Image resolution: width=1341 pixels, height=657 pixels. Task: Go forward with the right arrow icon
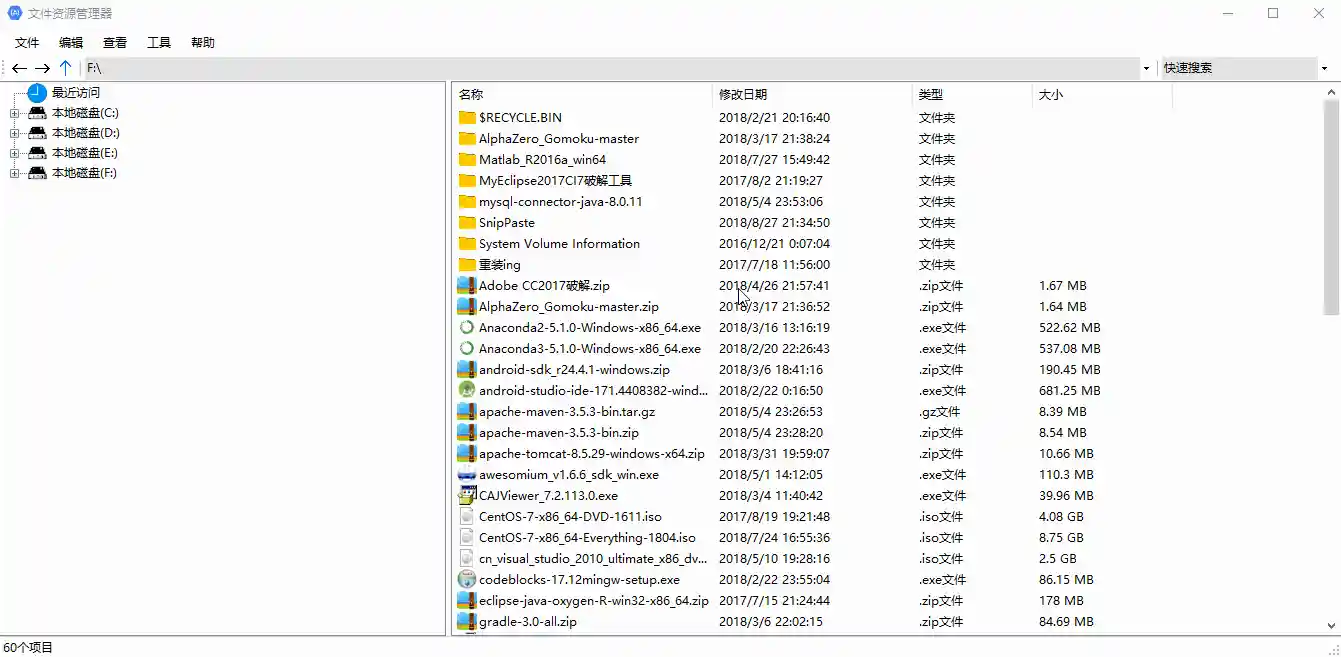[42, 68]
